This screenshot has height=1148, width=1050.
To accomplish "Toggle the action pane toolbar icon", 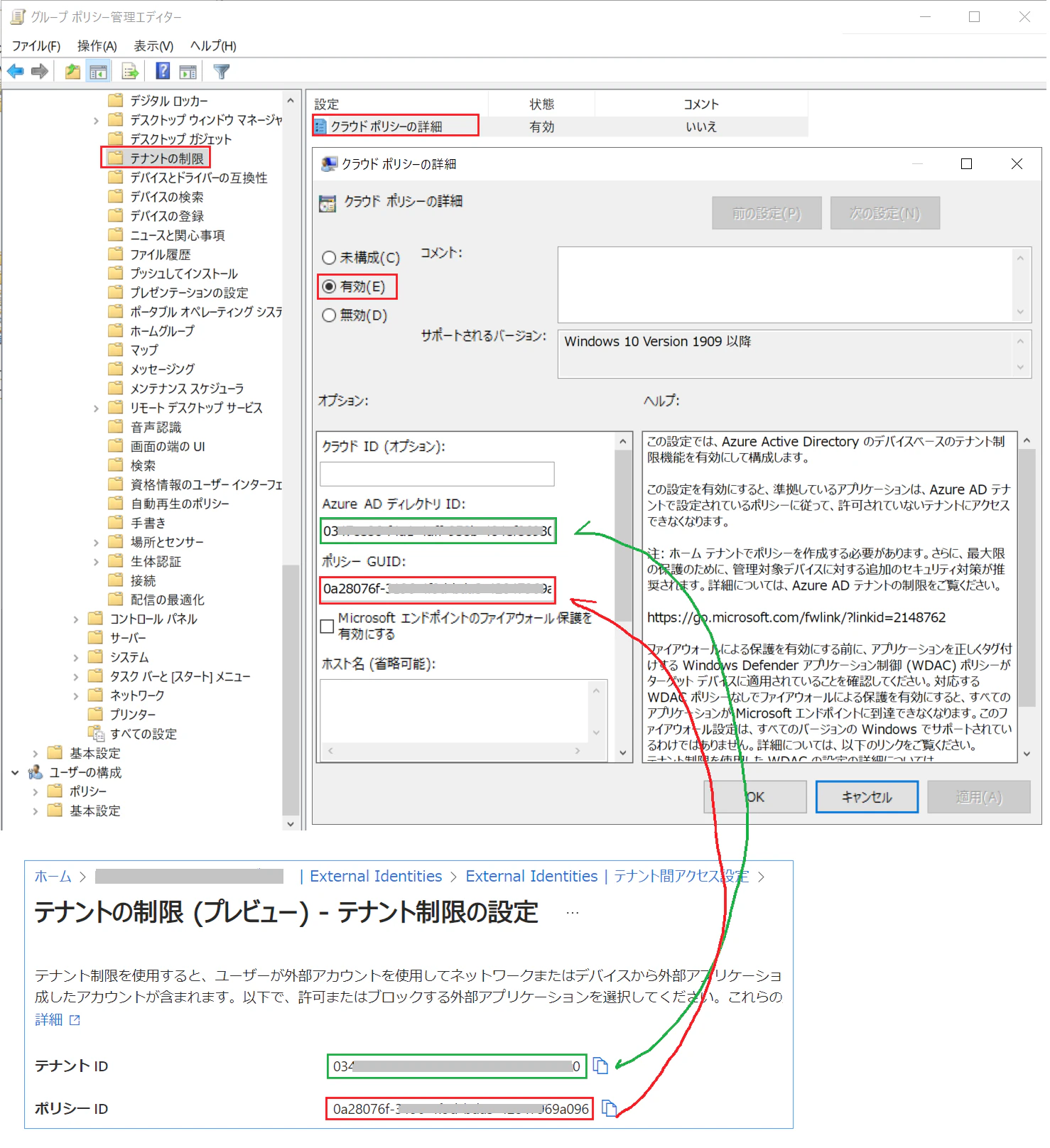I will coord(188,71).
